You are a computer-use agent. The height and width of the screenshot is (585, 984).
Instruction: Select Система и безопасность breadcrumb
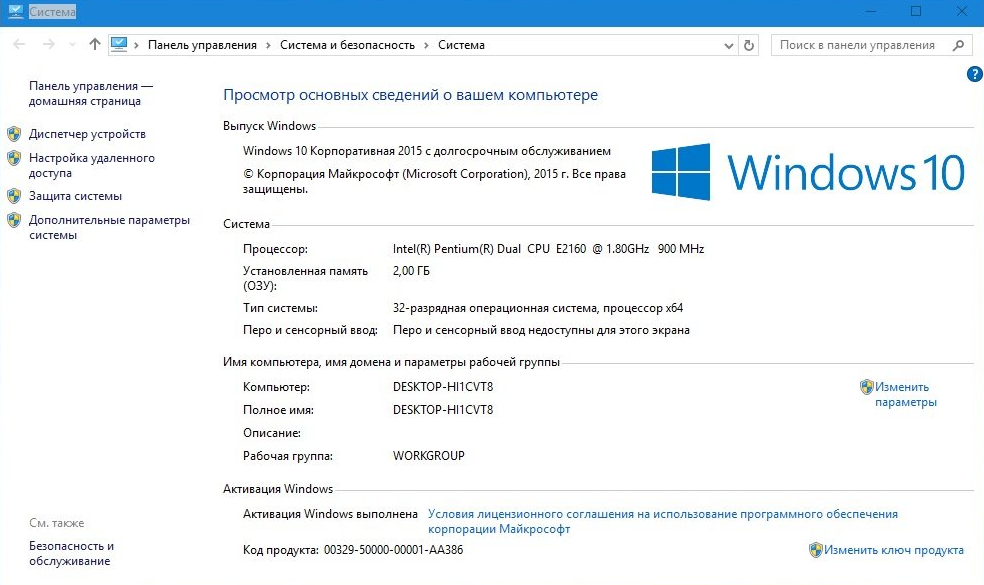(347, 45)
